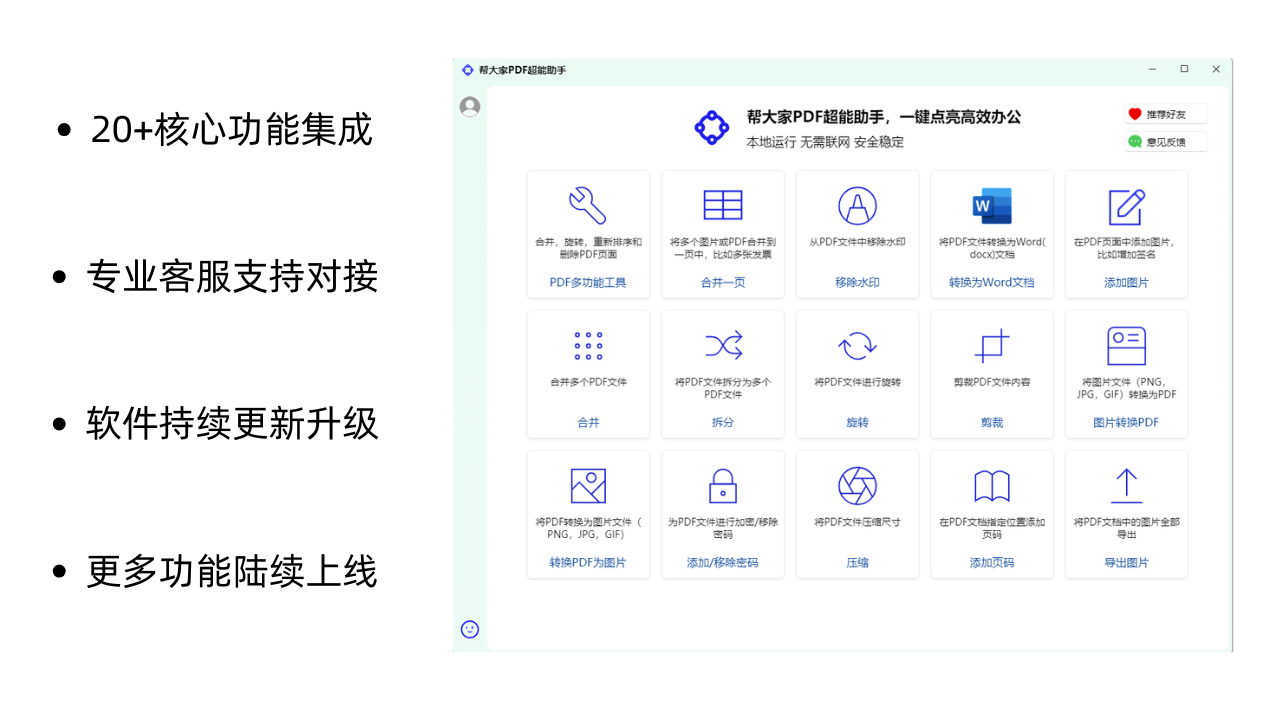Click the diamond app logo above the slogan
Viewport: 1280px width, 720px height.
(x=711, y=128)
